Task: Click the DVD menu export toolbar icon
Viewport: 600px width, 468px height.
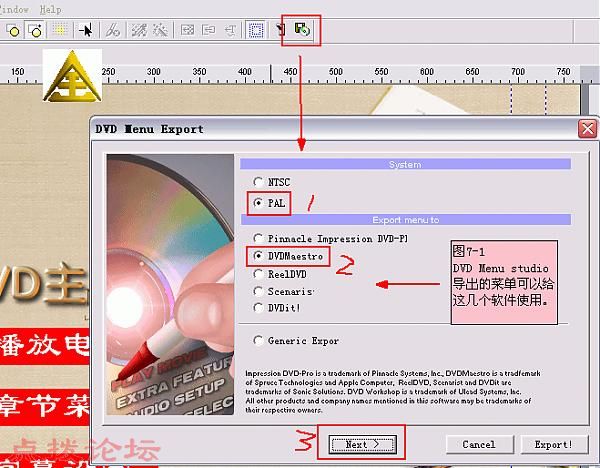Action: click(x=302, y=29)
